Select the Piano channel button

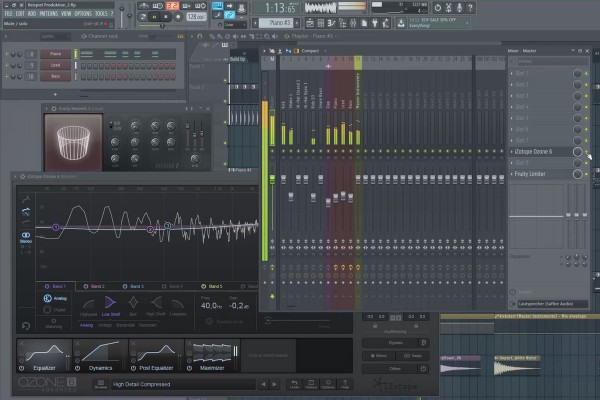pyautogui.click(x=55, y=54)
